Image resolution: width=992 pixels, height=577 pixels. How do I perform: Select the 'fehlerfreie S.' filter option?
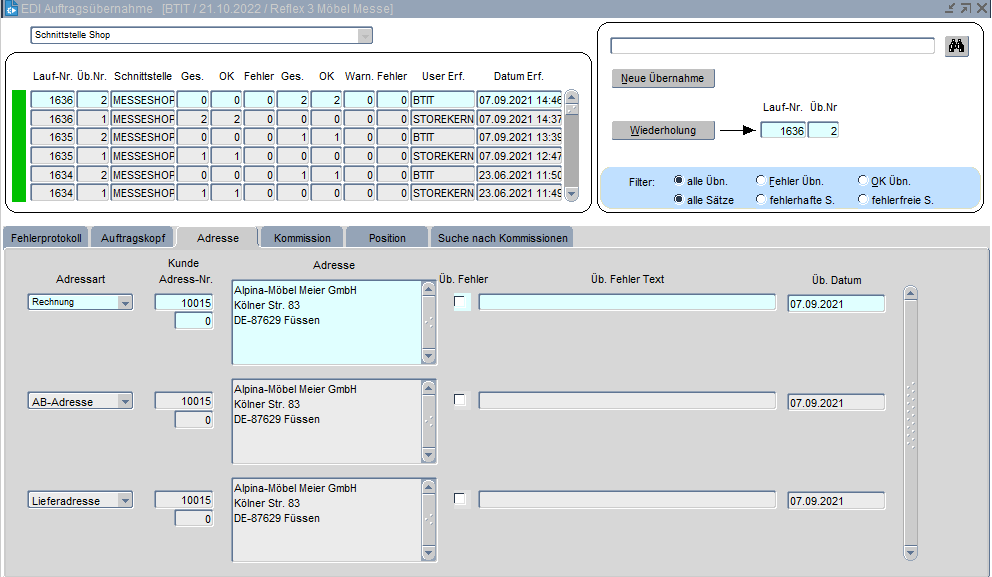[x=863, y=200]
